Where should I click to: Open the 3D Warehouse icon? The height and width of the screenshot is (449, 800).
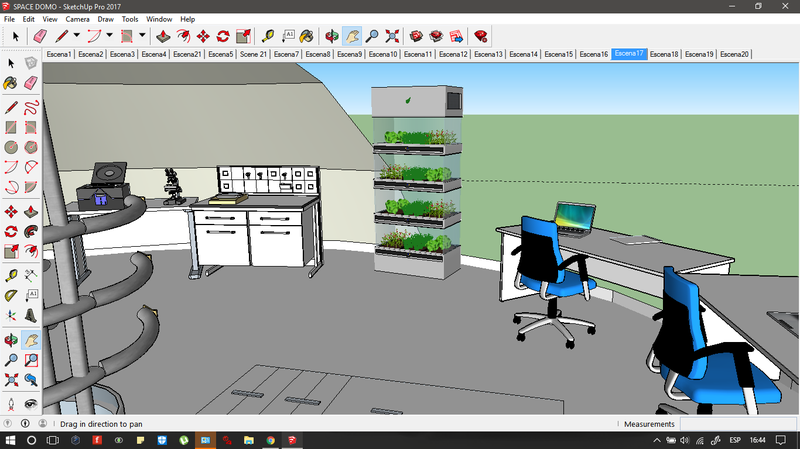point(417,36)
